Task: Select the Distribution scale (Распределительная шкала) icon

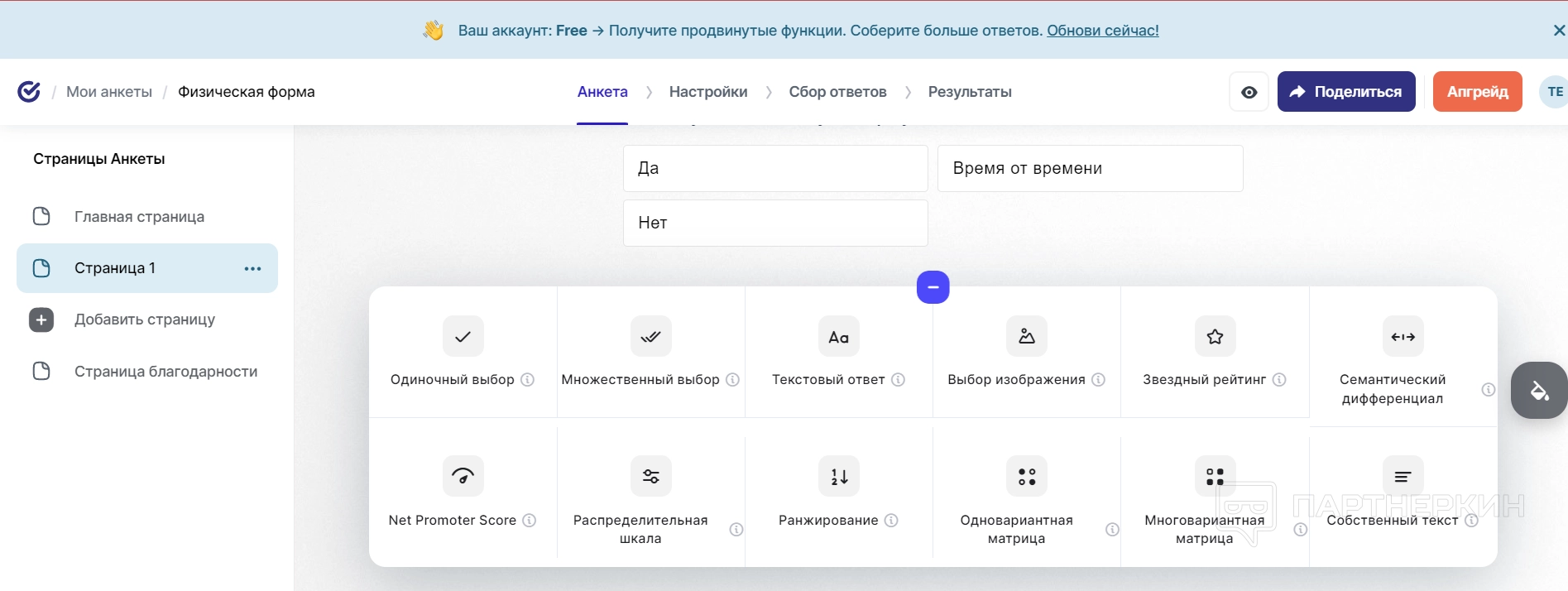Action: click(x=650, y=477)
